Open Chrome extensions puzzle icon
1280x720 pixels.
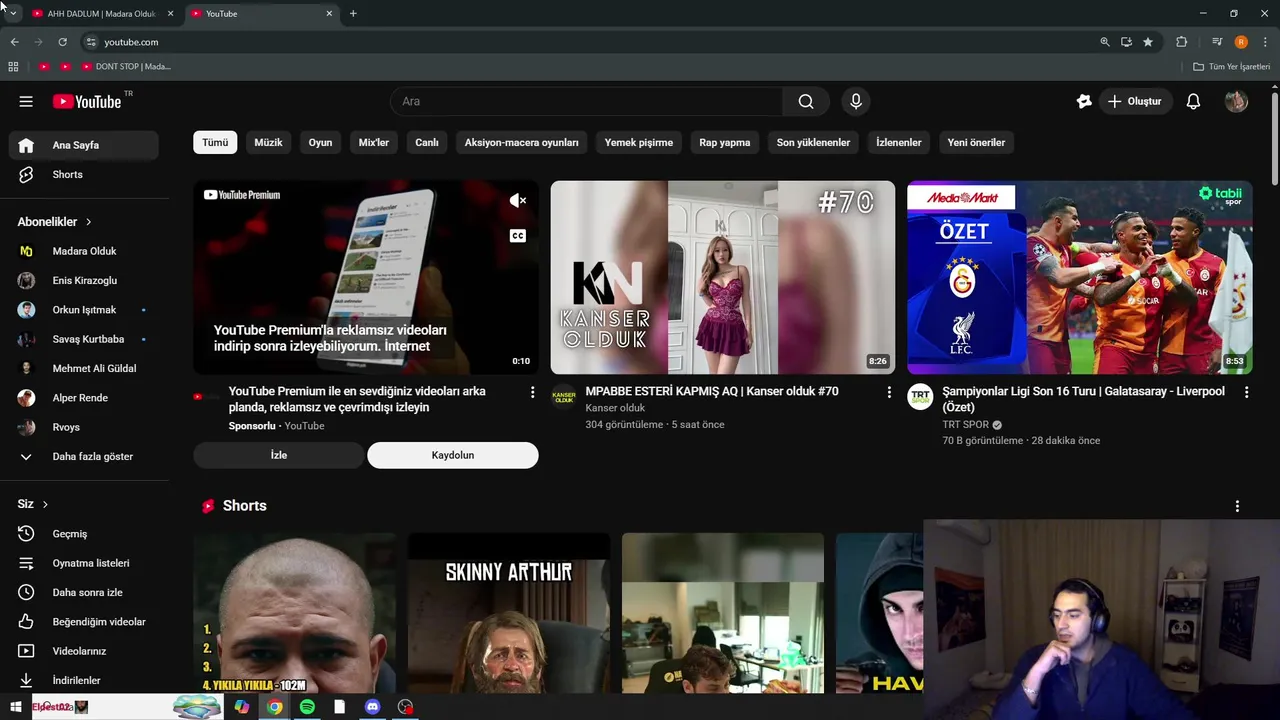(x=1181, y=42)
